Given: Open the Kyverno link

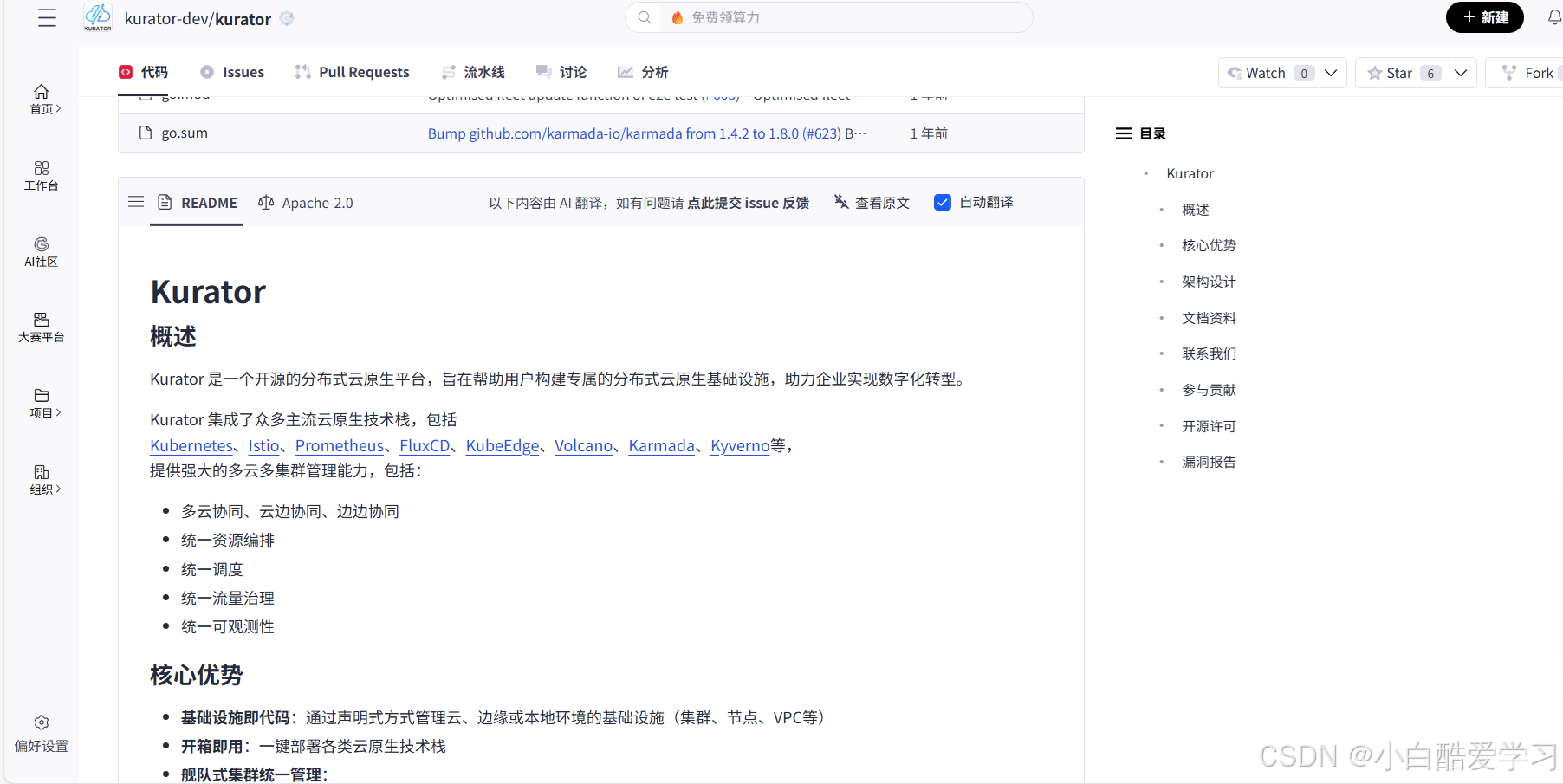Looking at the screenshot, I should pos(740,445).
